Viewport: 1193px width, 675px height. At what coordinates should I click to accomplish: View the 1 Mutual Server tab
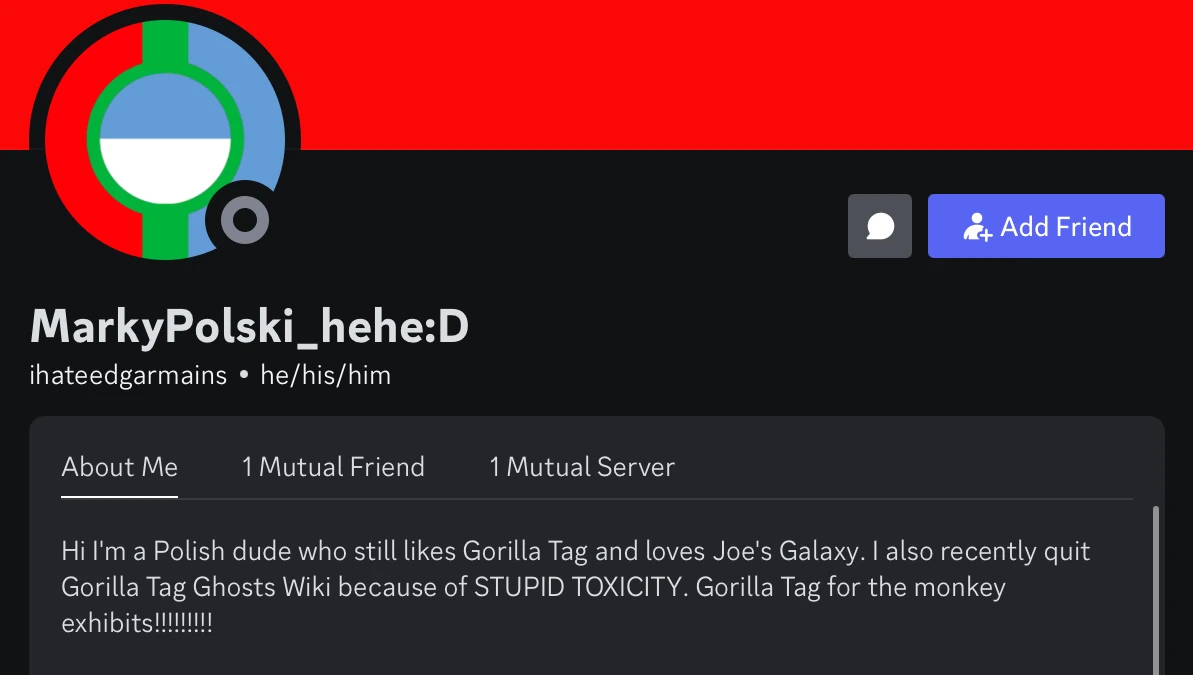[582, 466]
